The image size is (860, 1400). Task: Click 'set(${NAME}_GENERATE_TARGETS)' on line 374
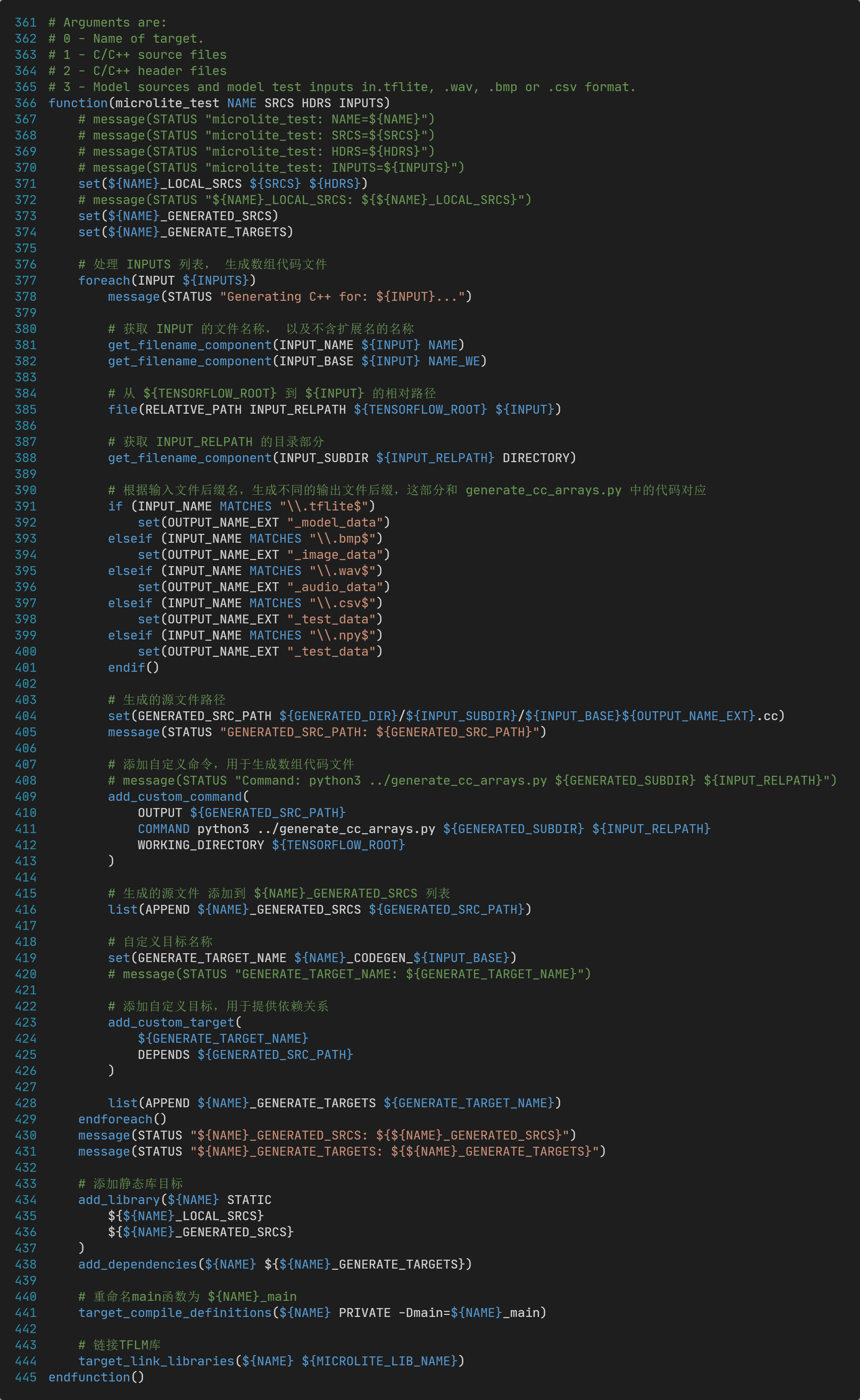(186, 232)
